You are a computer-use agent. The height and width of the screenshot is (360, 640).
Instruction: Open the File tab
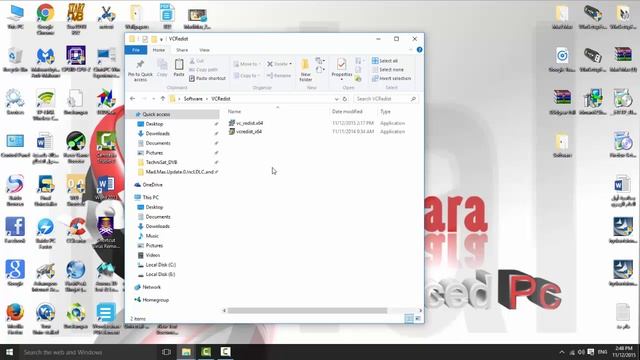[136, 50]
